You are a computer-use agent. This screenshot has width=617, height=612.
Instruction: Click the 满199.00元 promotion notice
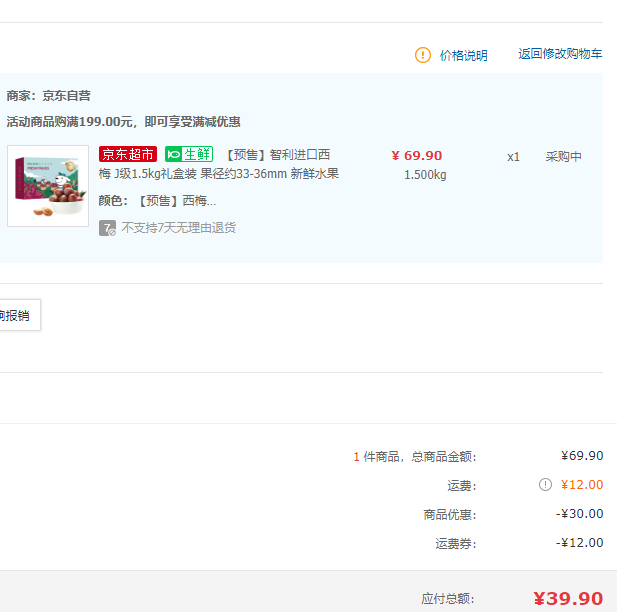click(x=123, y=122)
